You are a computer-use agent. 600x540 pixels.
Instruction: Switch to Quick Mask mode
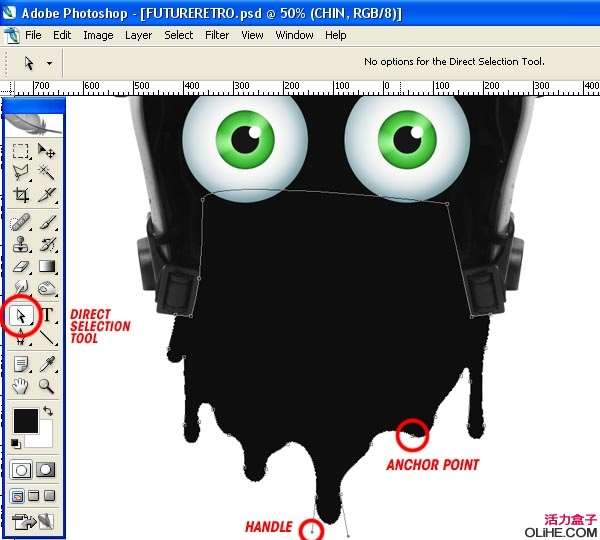(x=46, y=469)
